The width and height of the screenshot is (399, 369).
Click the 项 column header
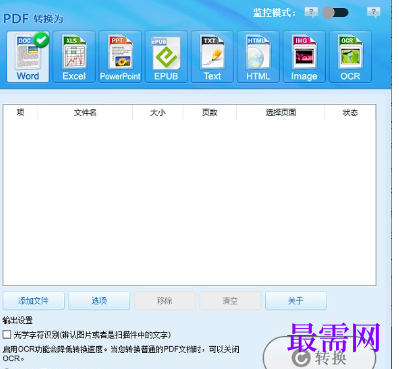pyautogui.click(x=21, y=113)
